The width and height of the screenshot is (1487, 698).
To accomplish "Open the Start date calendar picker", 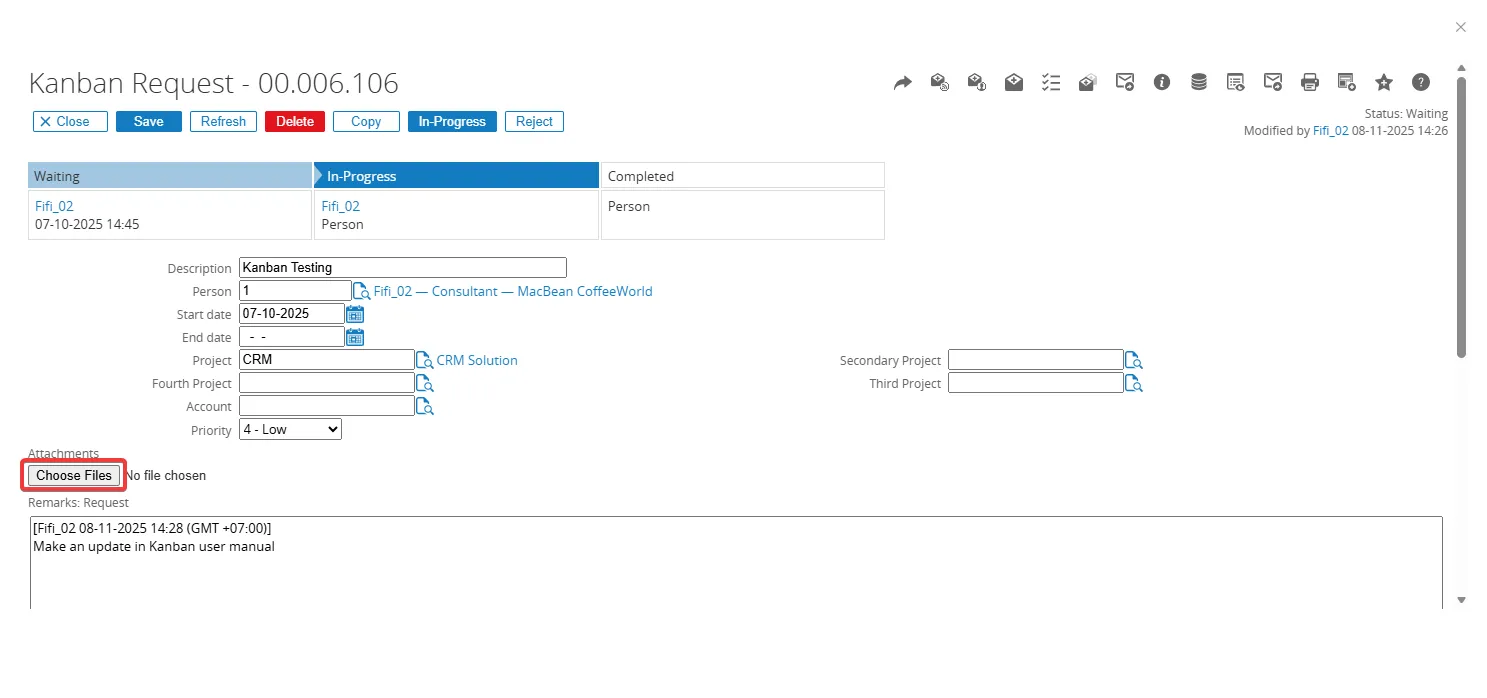I will (x=355, y=313).
